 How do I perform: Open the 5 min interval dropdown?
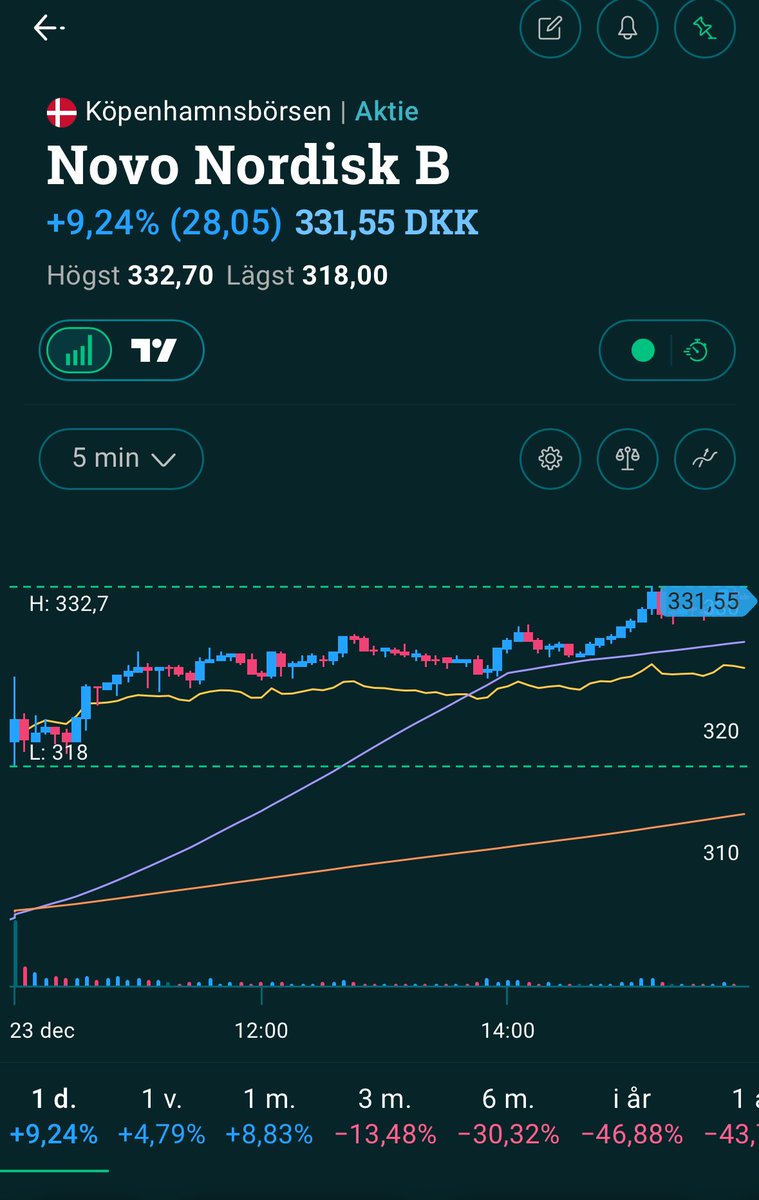(x=121, y=459)
